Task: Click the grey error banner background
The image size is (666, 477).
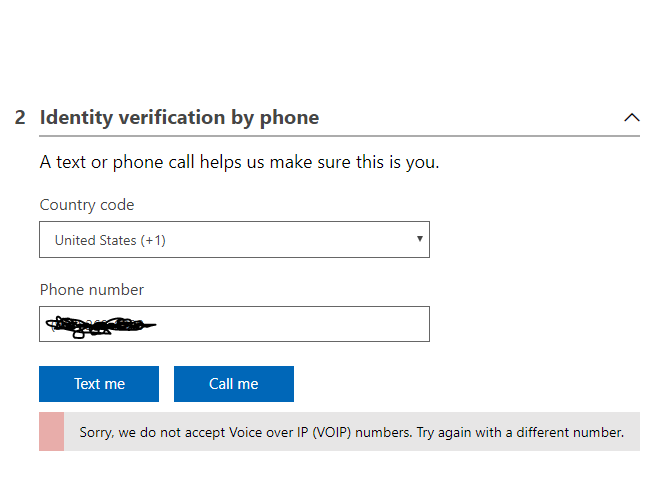Action: pos(632,443)
